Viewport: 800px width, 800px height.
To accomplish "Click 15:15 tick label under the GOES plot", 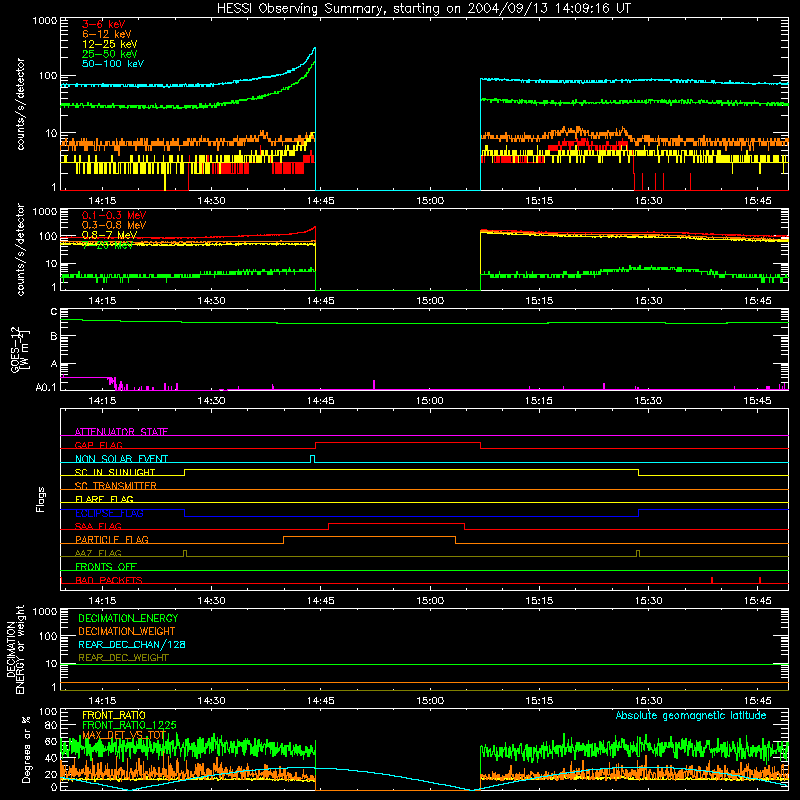I will tap(539, 401).
